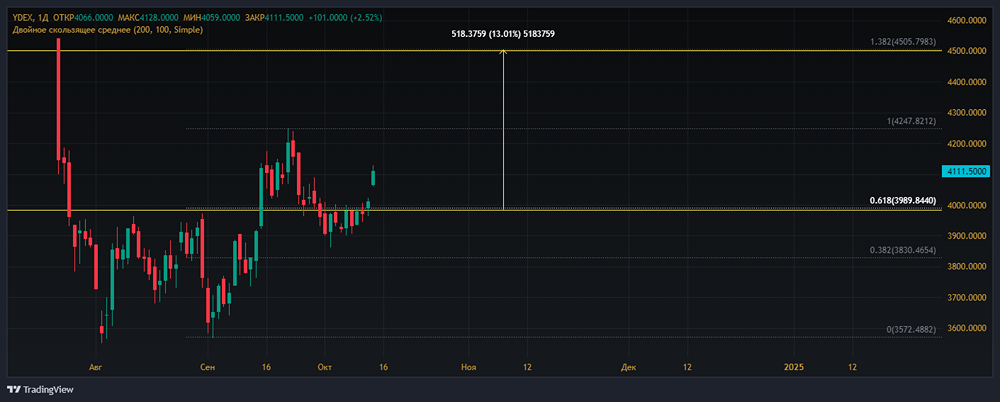
Task: Click the ОТКР 4066.0000 open value
Action: click(x=83, y=18)
